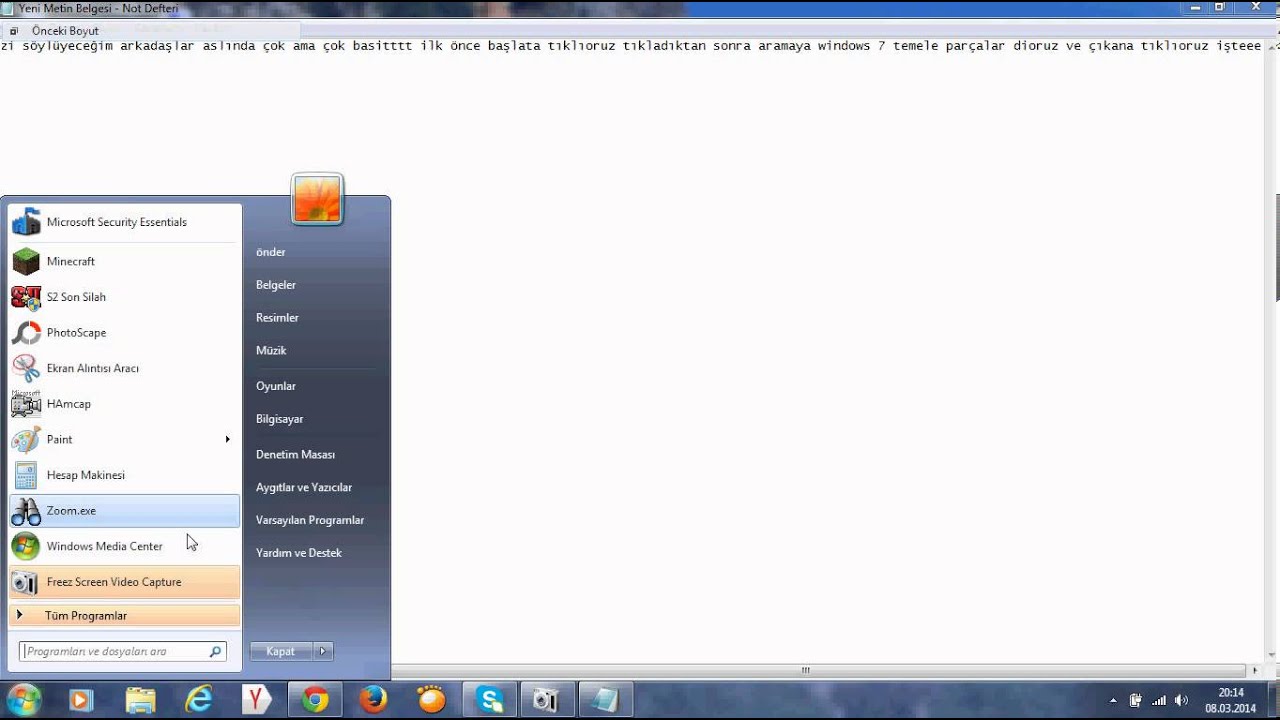Launch Zoom.exe from the Start menu
This screenshot has height=720, width=1280.
(x=125, y=511)
